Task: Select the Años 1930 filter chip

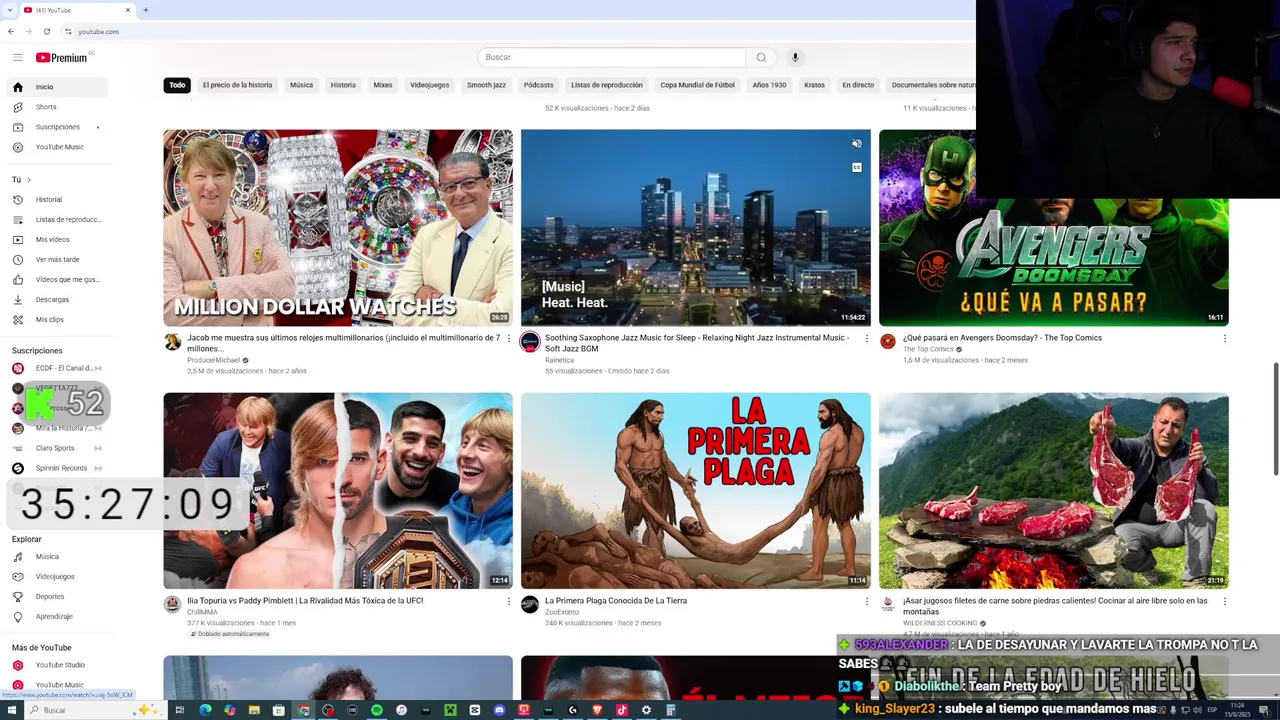Action: point(769,85)
